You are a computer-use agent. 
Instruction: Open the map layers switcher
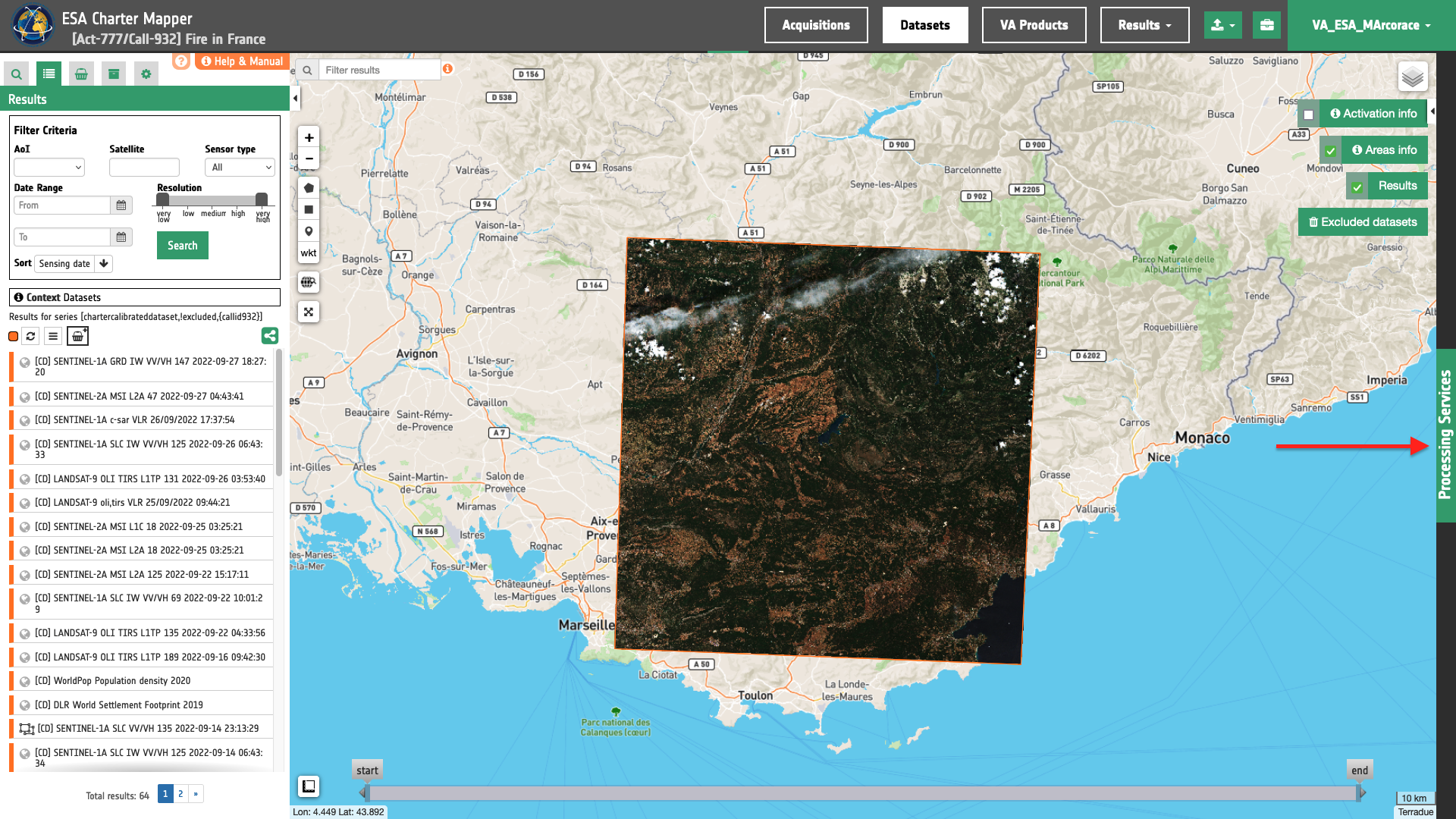click(x=1413, y=77)
